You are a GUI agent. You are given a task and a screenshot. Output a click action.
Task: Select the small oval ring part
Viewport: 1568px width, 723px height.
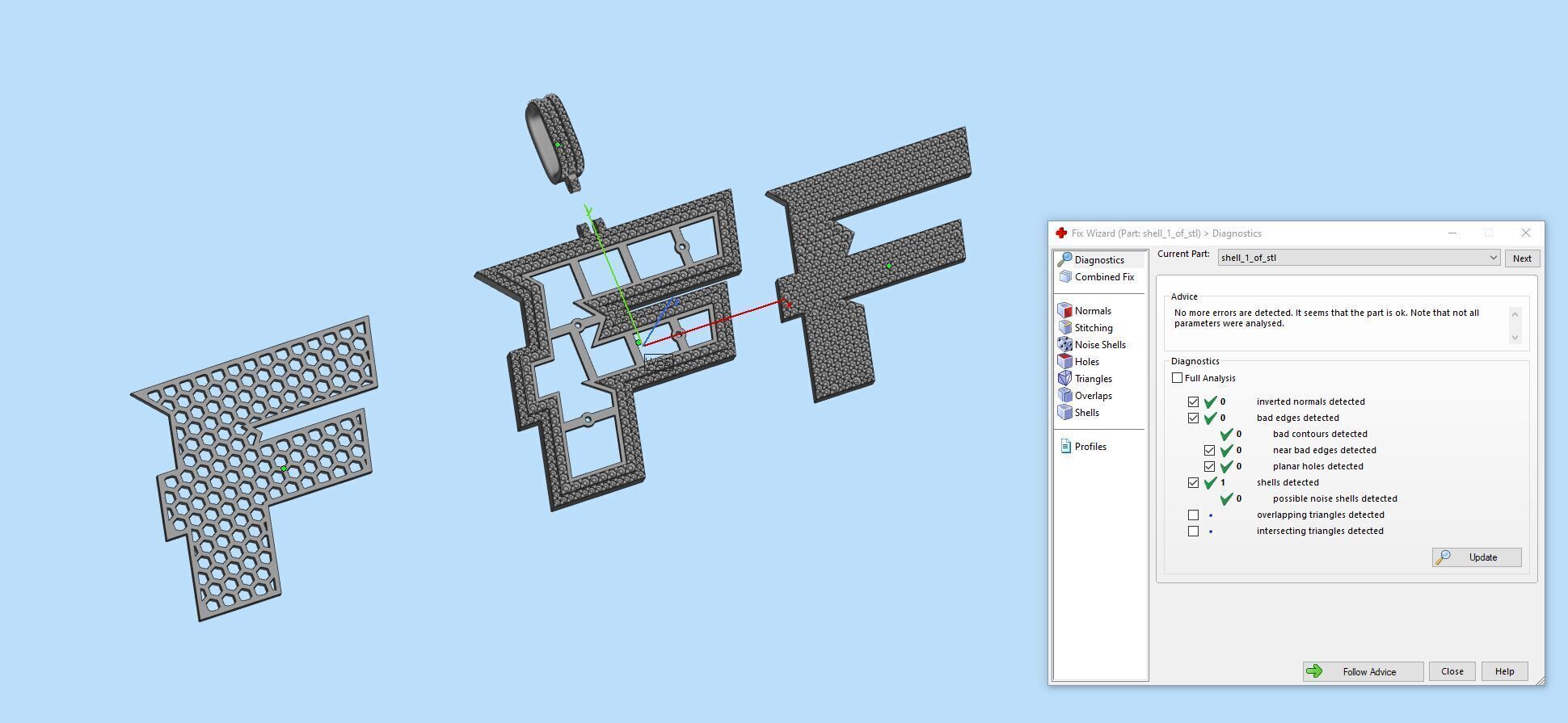click(554, 142)
